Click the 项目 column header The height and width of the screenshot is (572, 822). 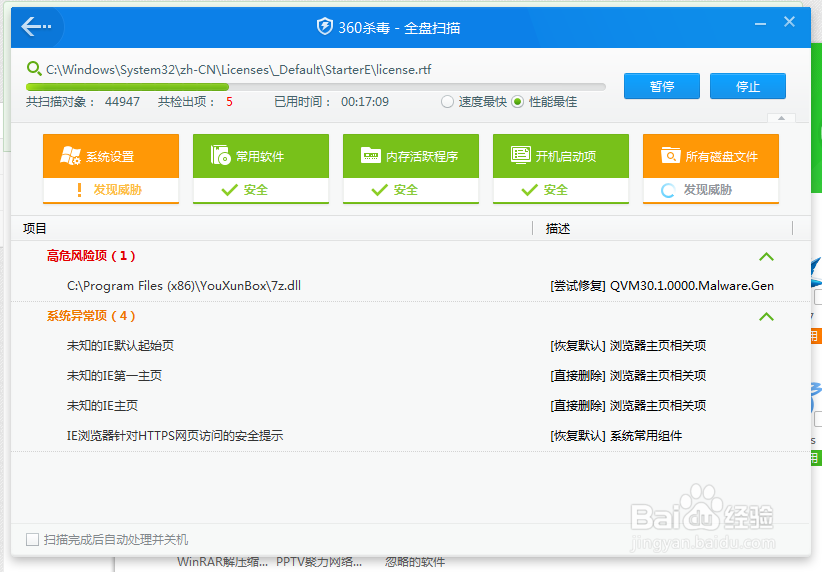35,229
